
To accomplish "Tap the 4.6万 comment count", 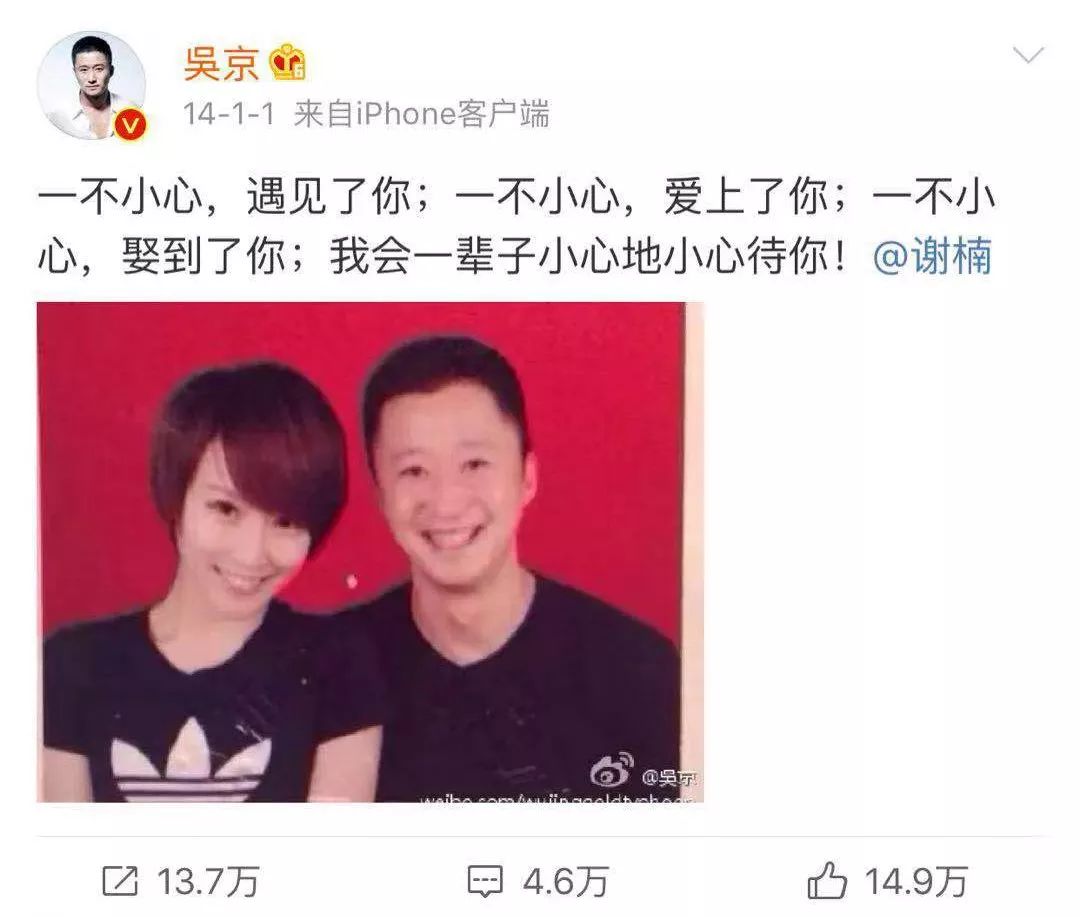I will point(565,881).
